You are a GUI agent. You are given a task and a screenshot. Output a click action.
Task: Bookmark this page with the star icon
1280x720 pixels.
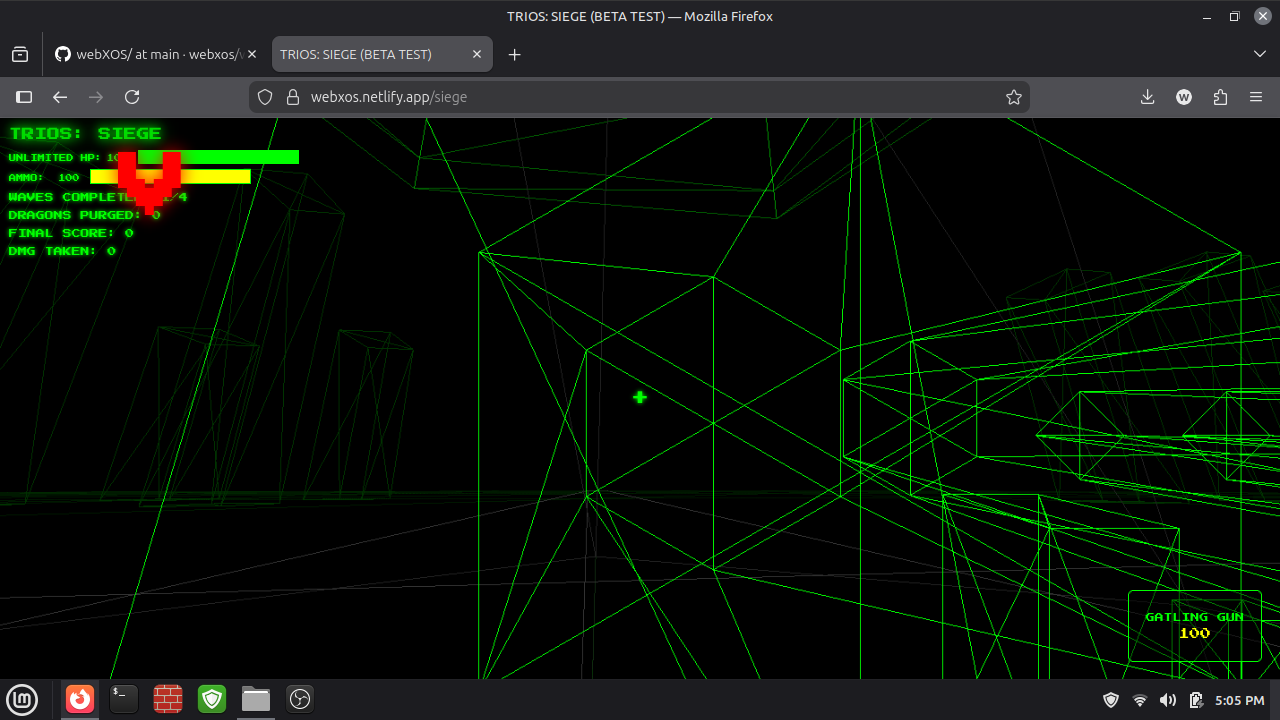1014,97
